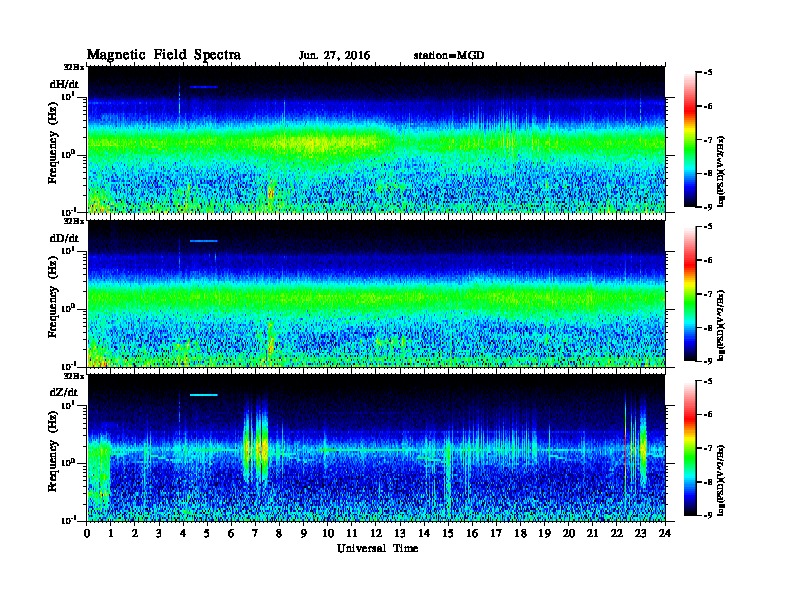The width and height of the screenshot is (792, 612).
Task: Select the dD/dt panel color scale bar
Action: [x=690, y=293]
